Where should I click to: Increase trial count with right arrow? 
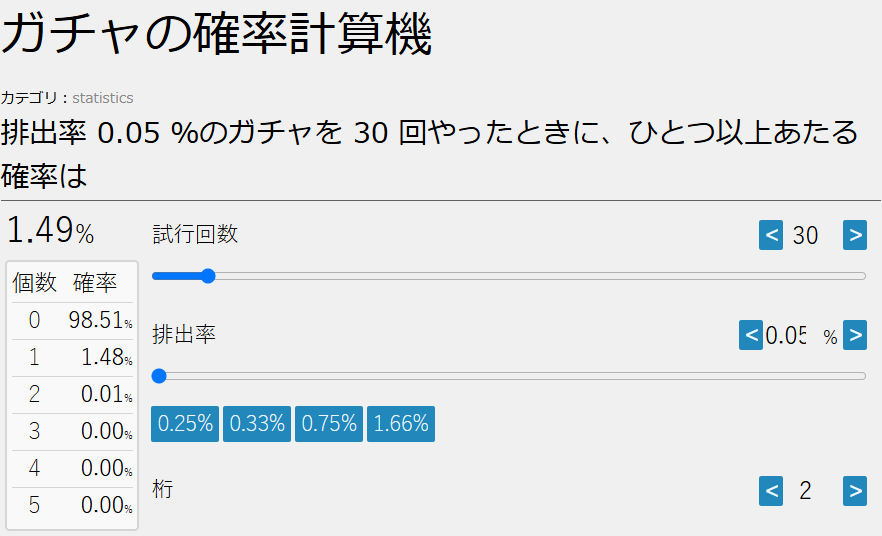pyautogui.click(x=855, y=235)
